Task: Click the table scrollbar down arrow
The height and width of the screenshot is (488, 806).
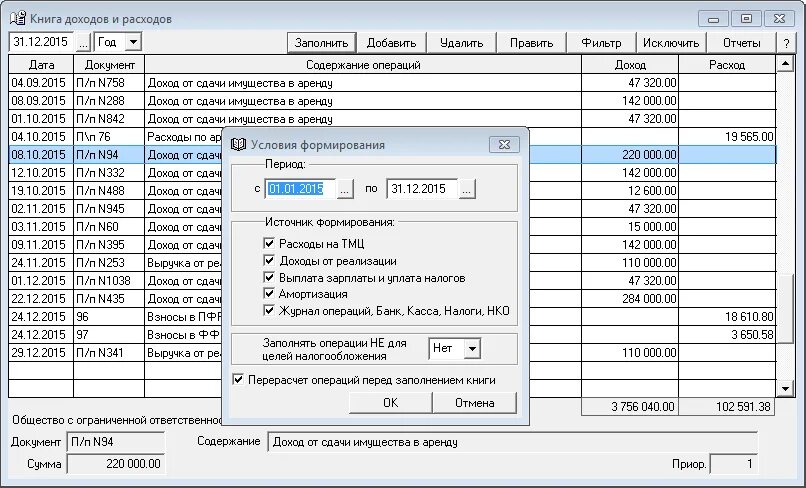Action: coord(785,388)
